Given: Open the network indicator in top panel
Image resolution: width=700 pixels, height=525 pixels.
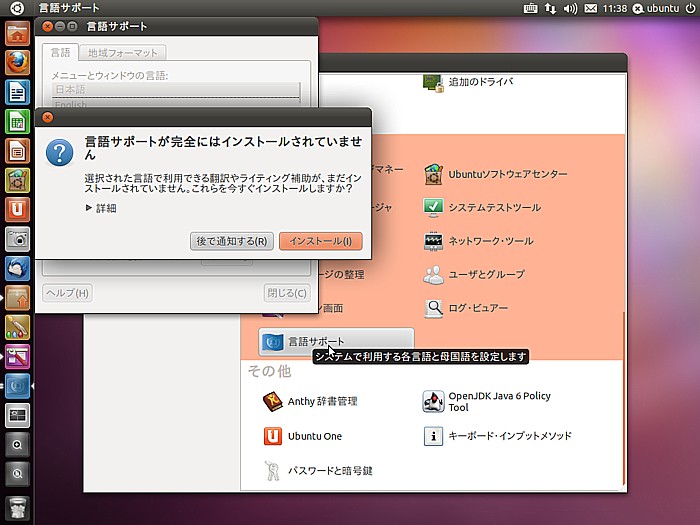Looking at the screenshot, I should tap(550, 8).
